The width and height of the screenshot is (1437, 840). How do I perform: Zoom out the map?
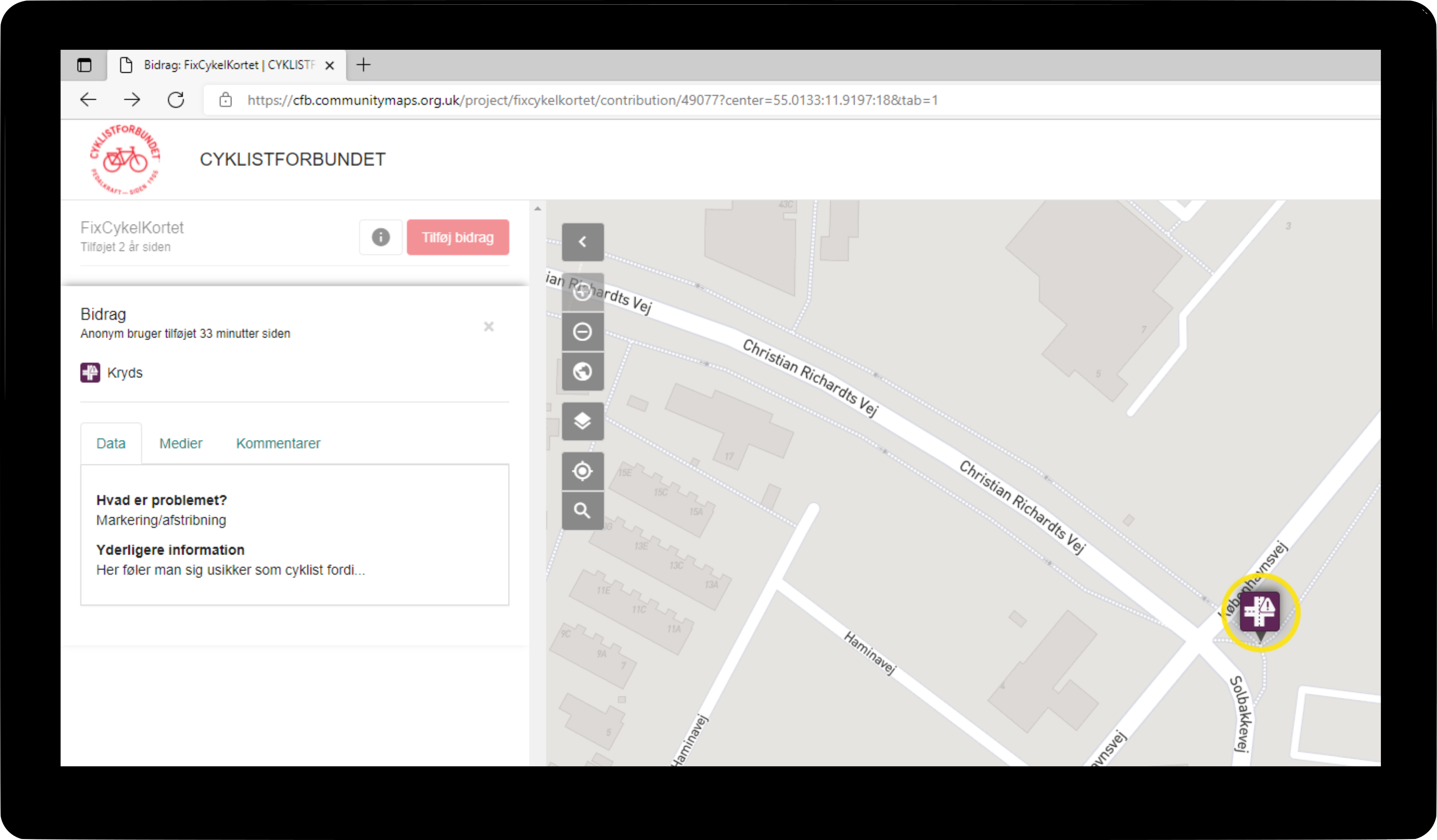582,332
